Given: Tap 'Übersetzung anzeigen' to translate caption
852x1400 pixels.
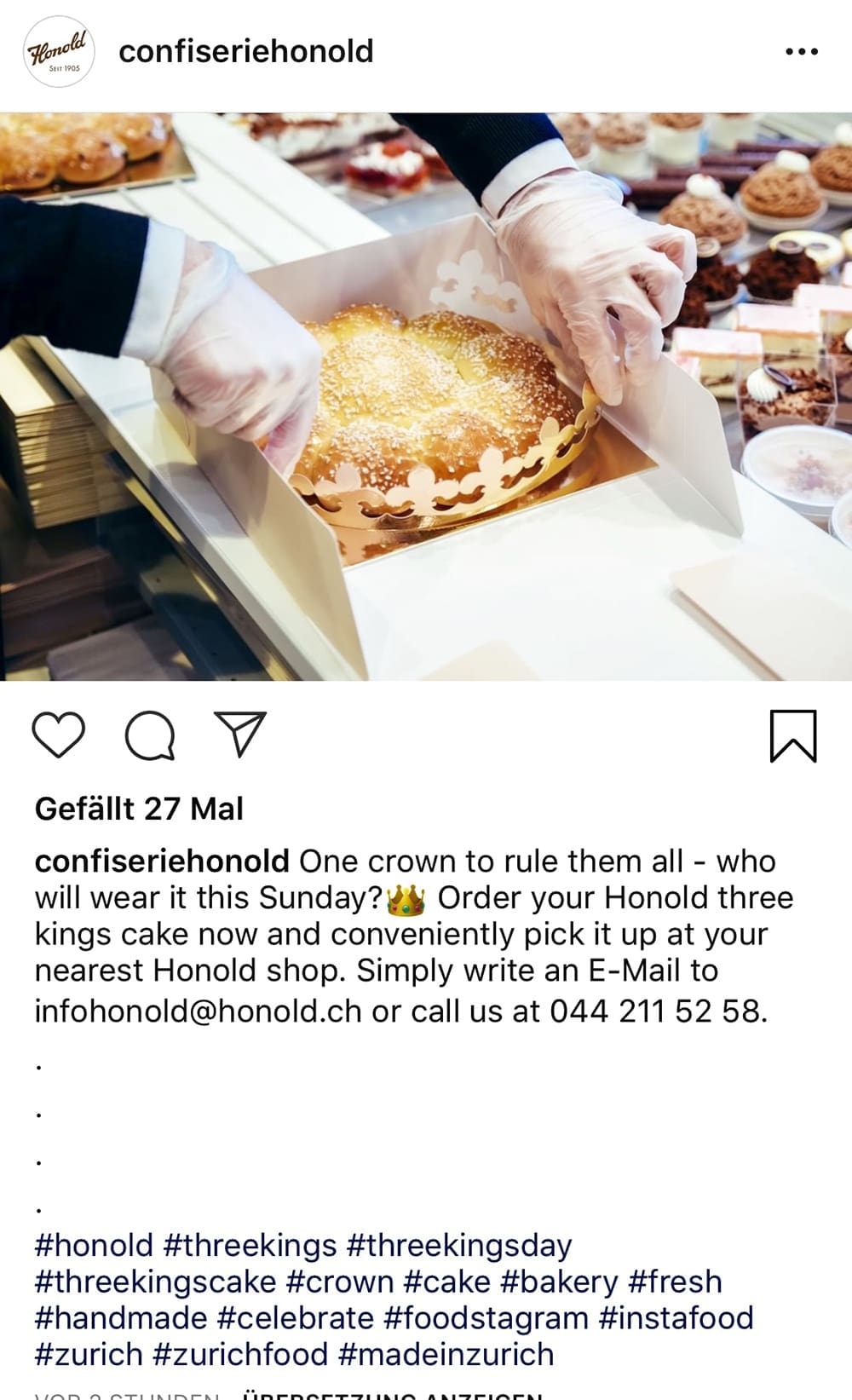Looking at the screenshot, I should (393, 1395).
